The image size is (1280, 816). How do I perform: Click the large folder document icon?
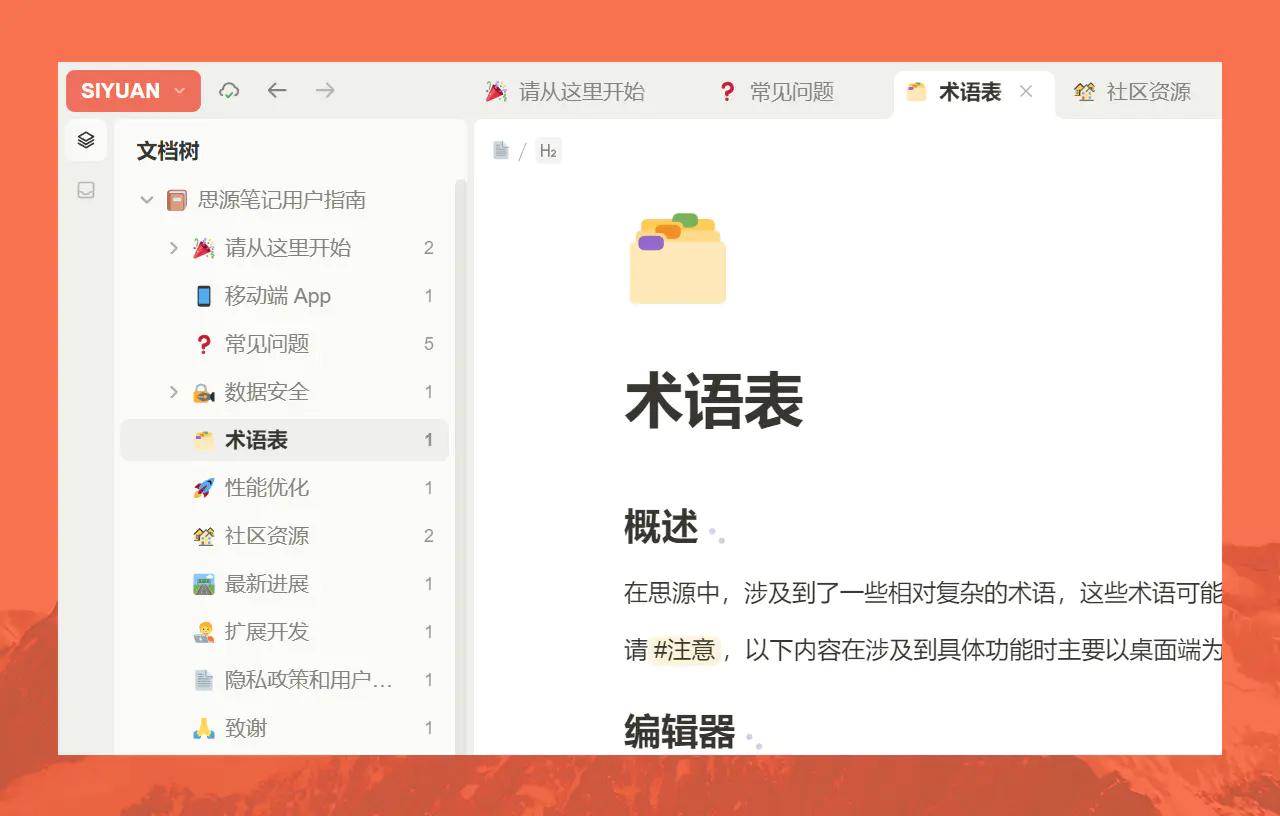678,258
